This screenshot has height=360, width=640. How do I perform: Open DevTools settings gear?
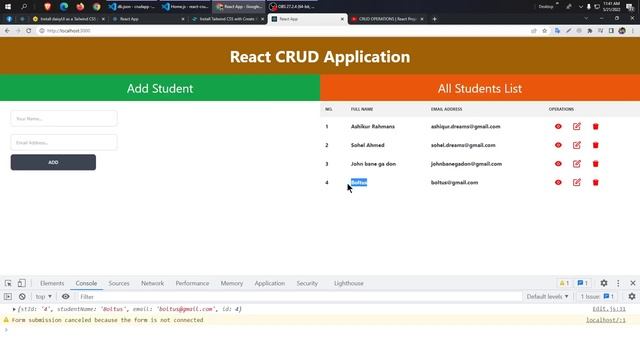(604, 283)
